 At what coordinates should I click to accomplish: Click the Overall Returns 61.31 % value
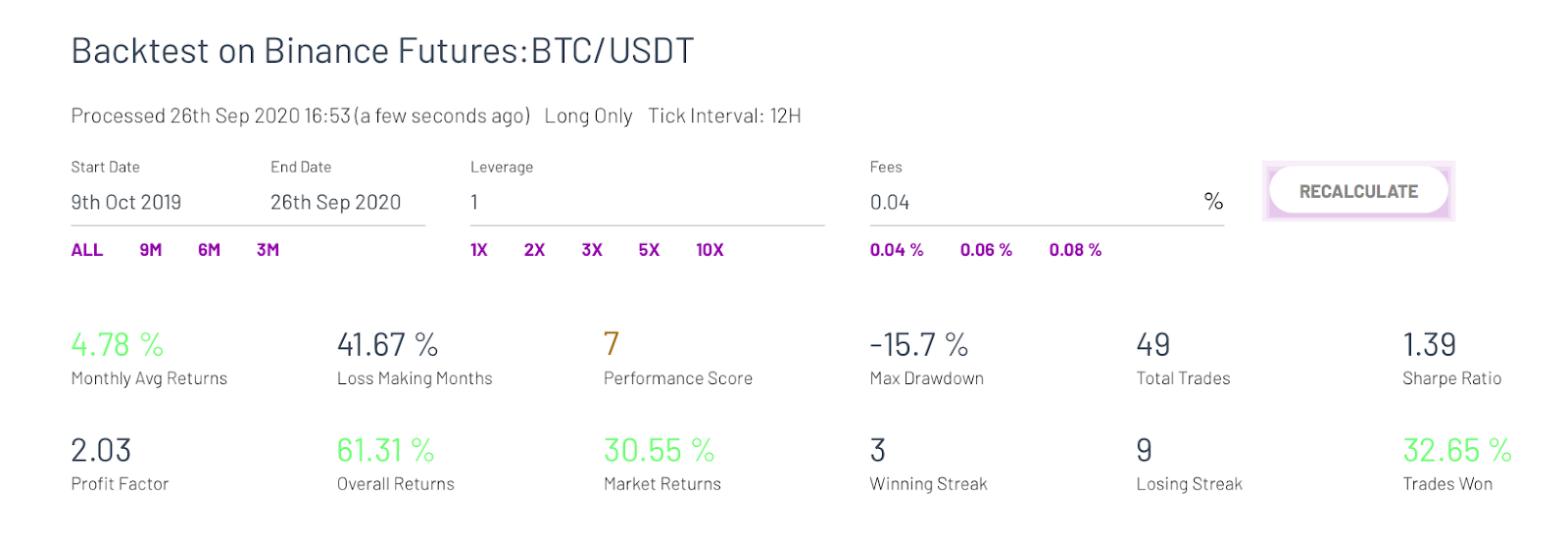click(385, 450)
